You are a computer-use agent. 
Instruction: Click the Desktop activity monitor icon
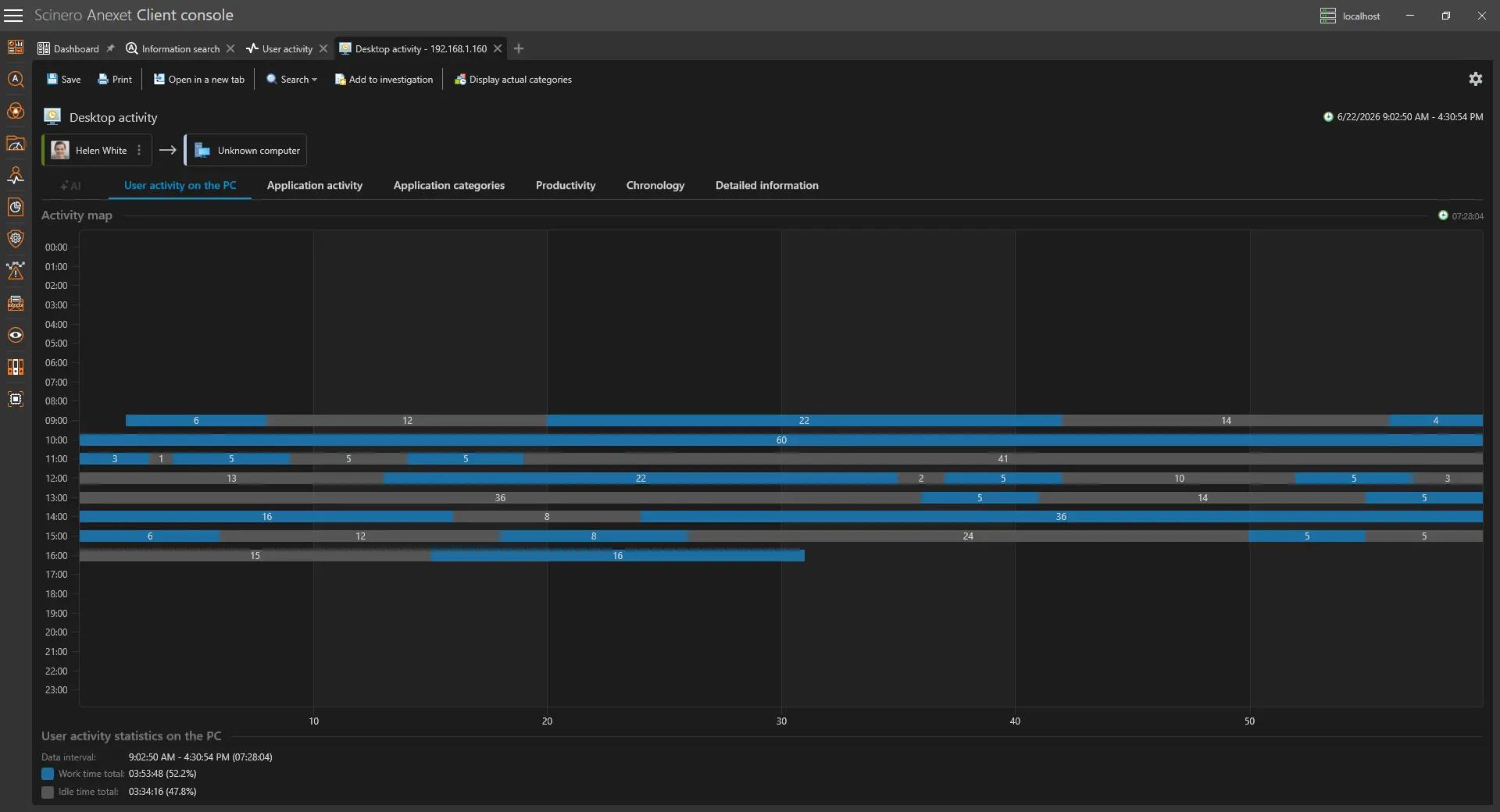click(52, 116)
